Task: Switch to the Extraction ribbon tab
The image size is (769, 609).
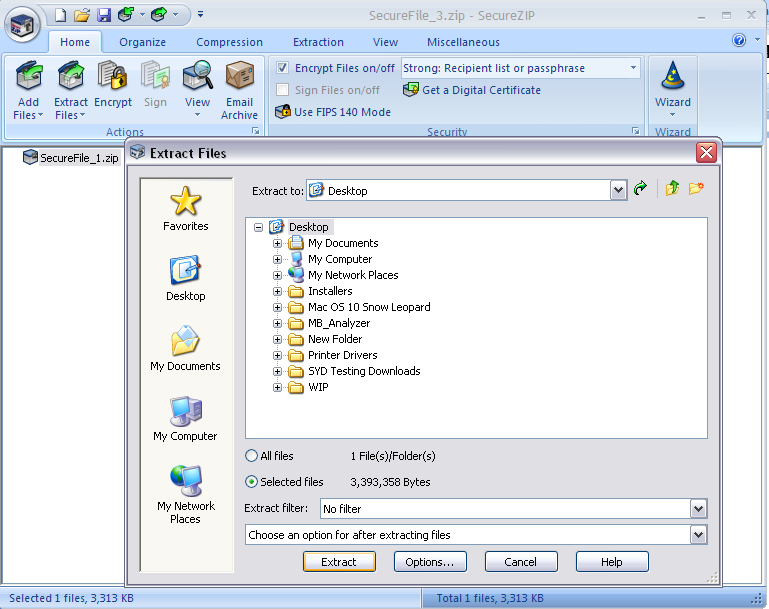Action: [318, 42]
